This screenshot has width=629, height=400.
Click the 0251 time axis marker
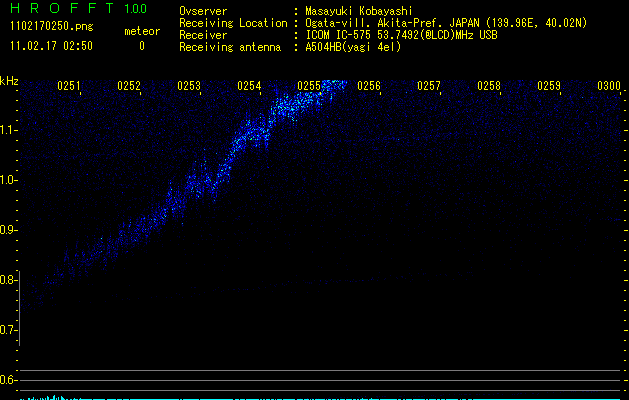coord(69,86)
